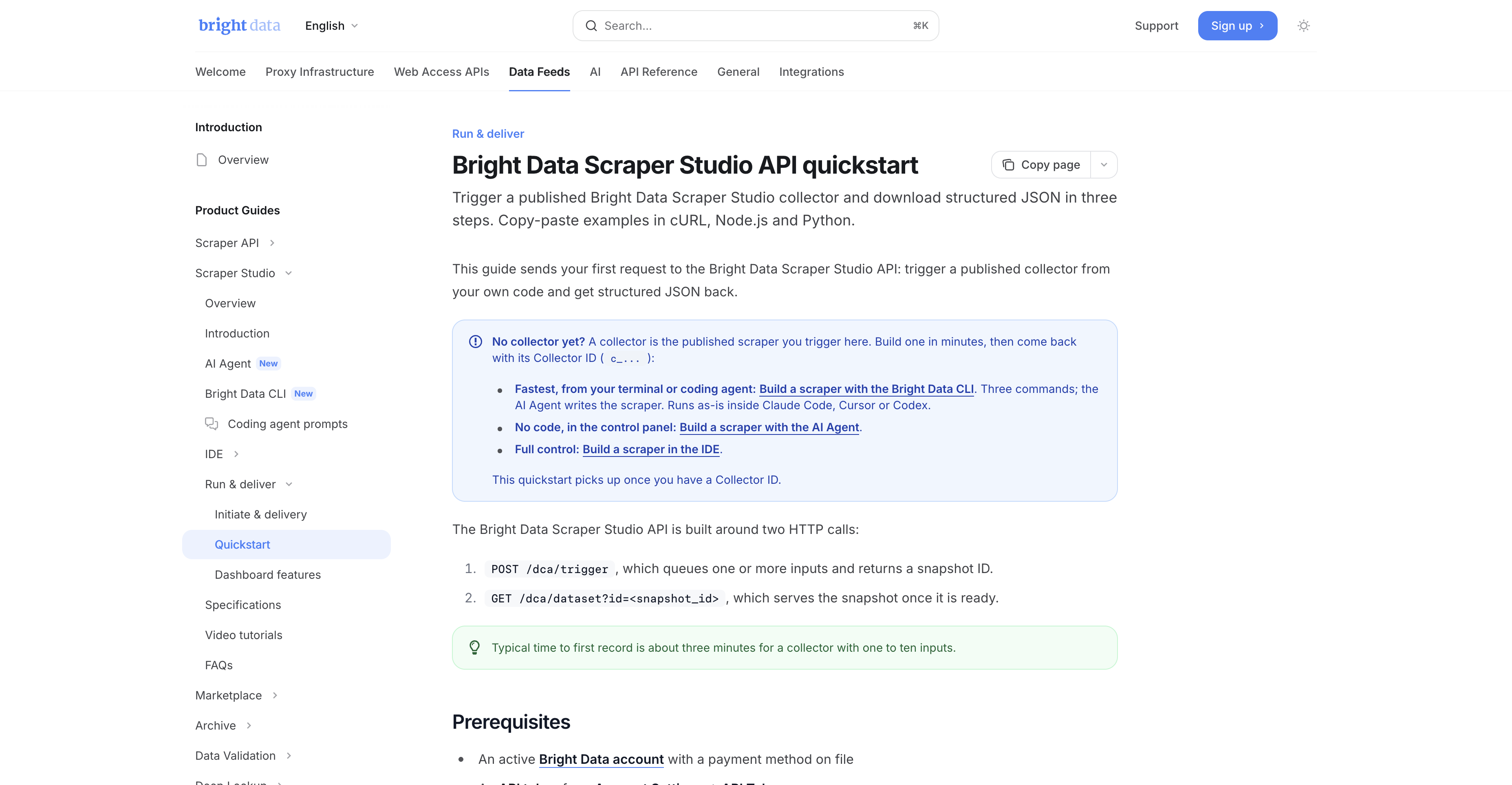Click the lightbulb icon in the green tip

475,648
